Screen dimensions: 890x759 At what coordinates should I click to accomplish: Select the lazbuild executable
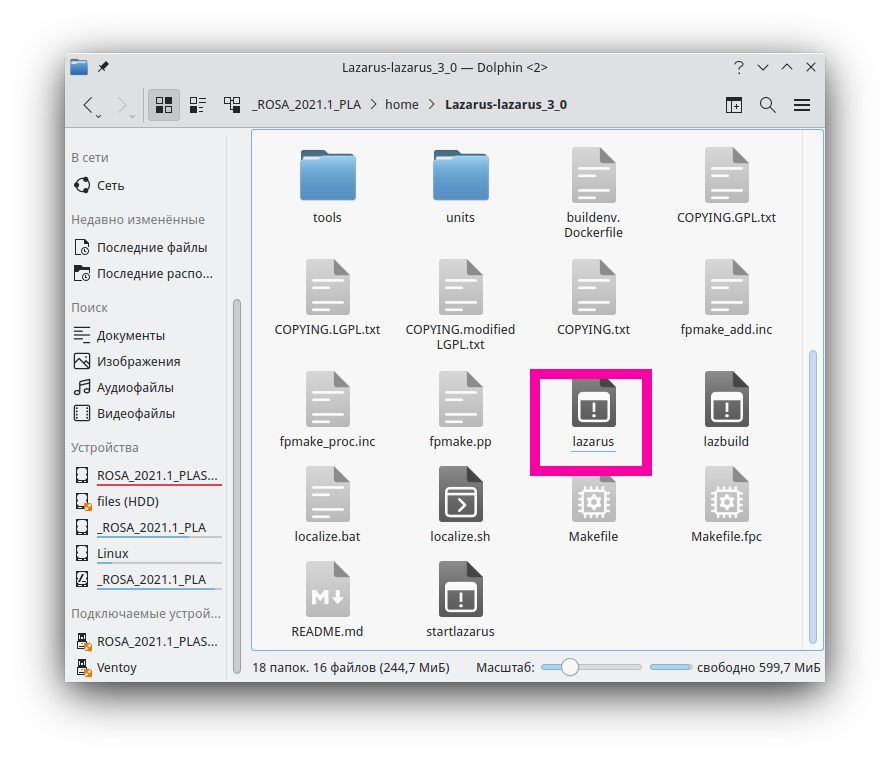tap(726, 410)
